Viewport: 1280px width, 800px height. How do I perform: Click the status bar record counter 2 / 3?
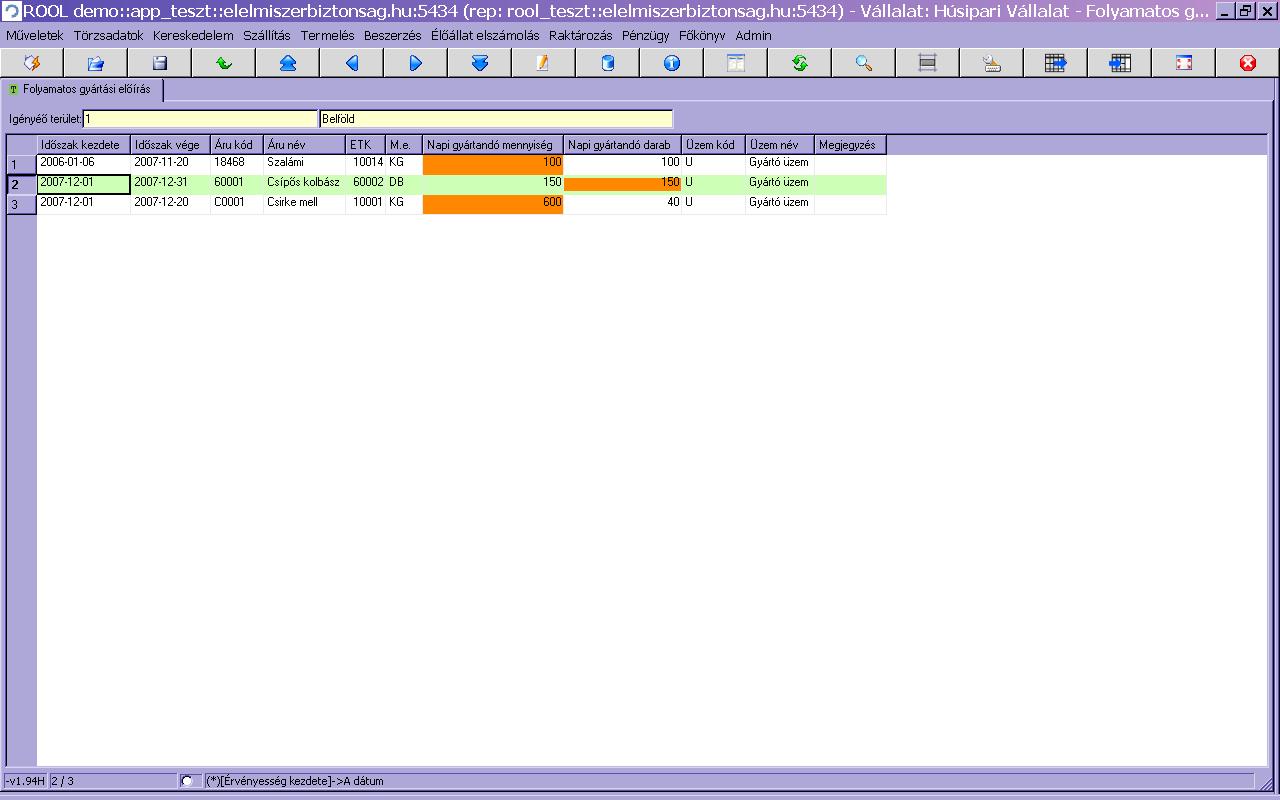(x=112, y=781)
